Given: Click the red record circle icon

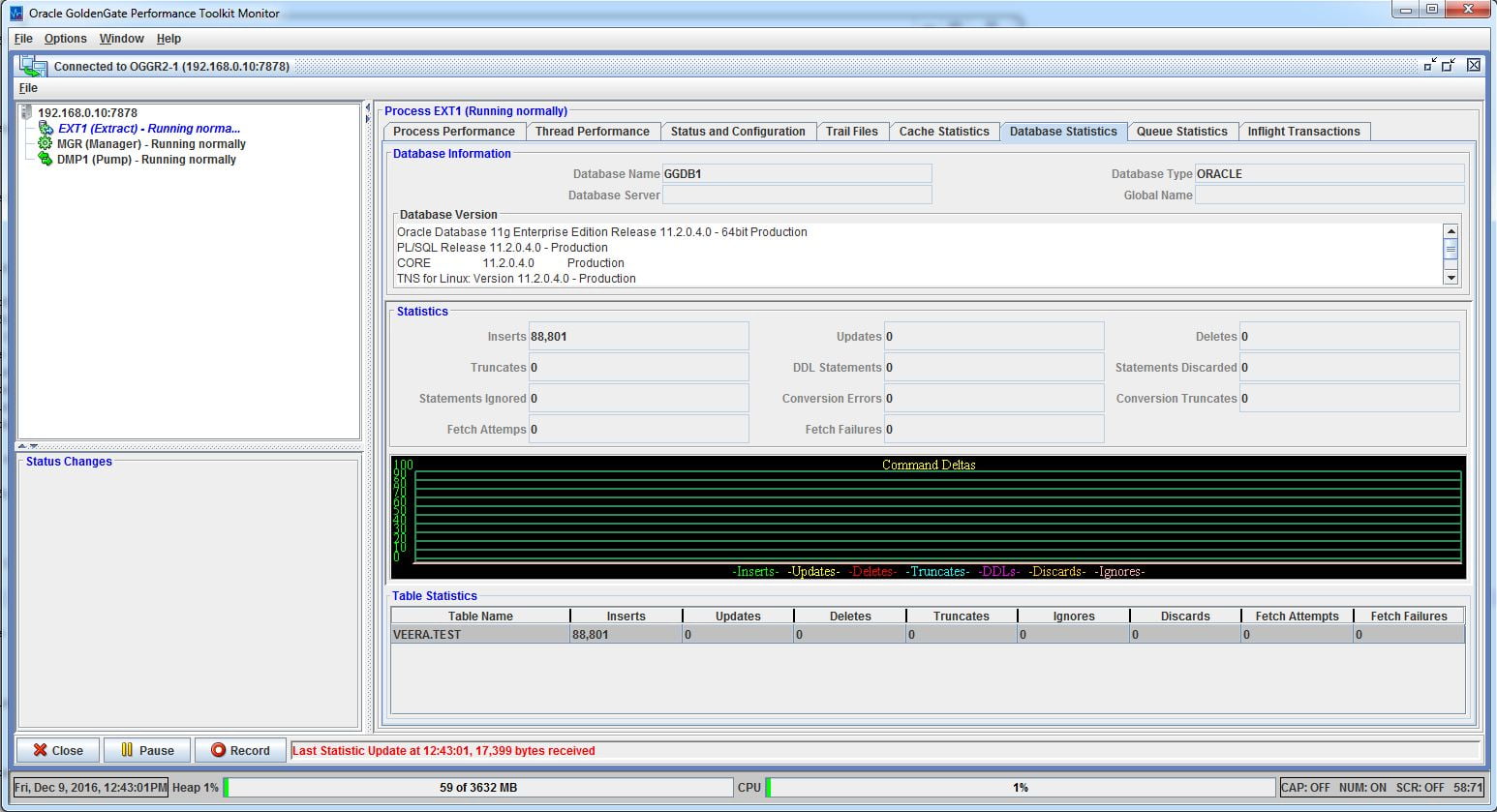Looking at the screenshot, I should tap(218, 750).
